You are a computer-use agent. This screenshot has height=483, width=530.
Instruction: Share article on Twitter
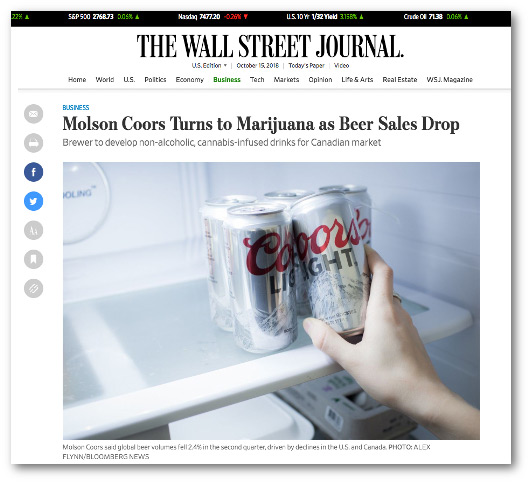pyautogui.click(x=33, y=201)
